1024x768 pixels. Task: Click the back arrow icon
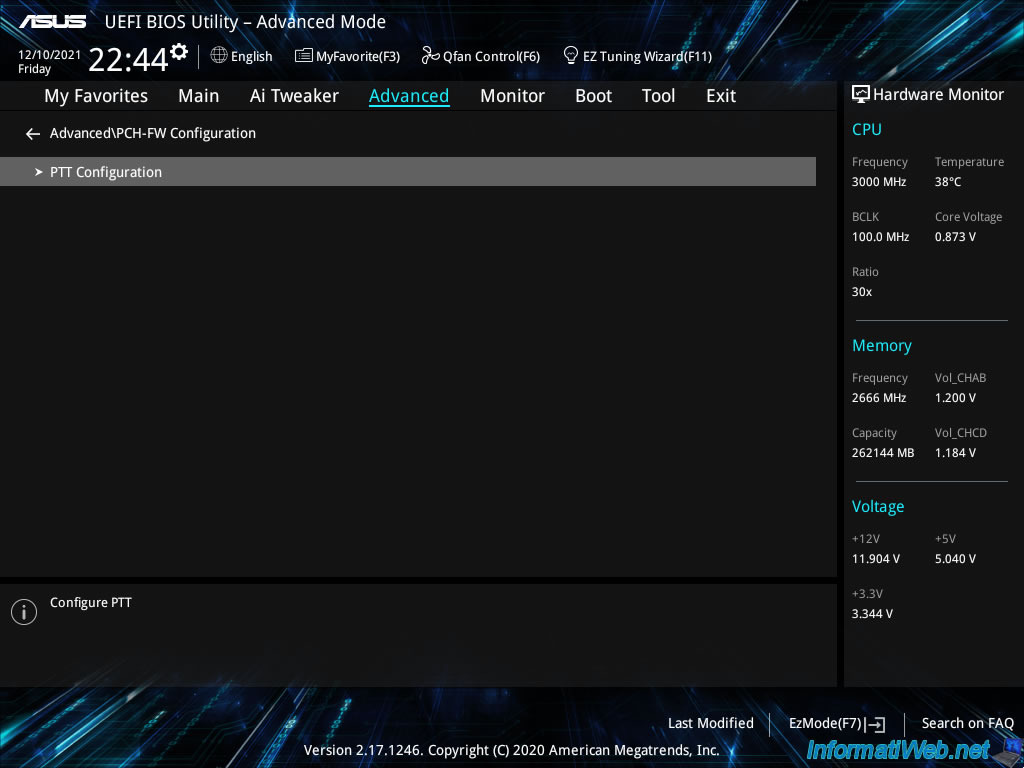(x=33, y=134)
